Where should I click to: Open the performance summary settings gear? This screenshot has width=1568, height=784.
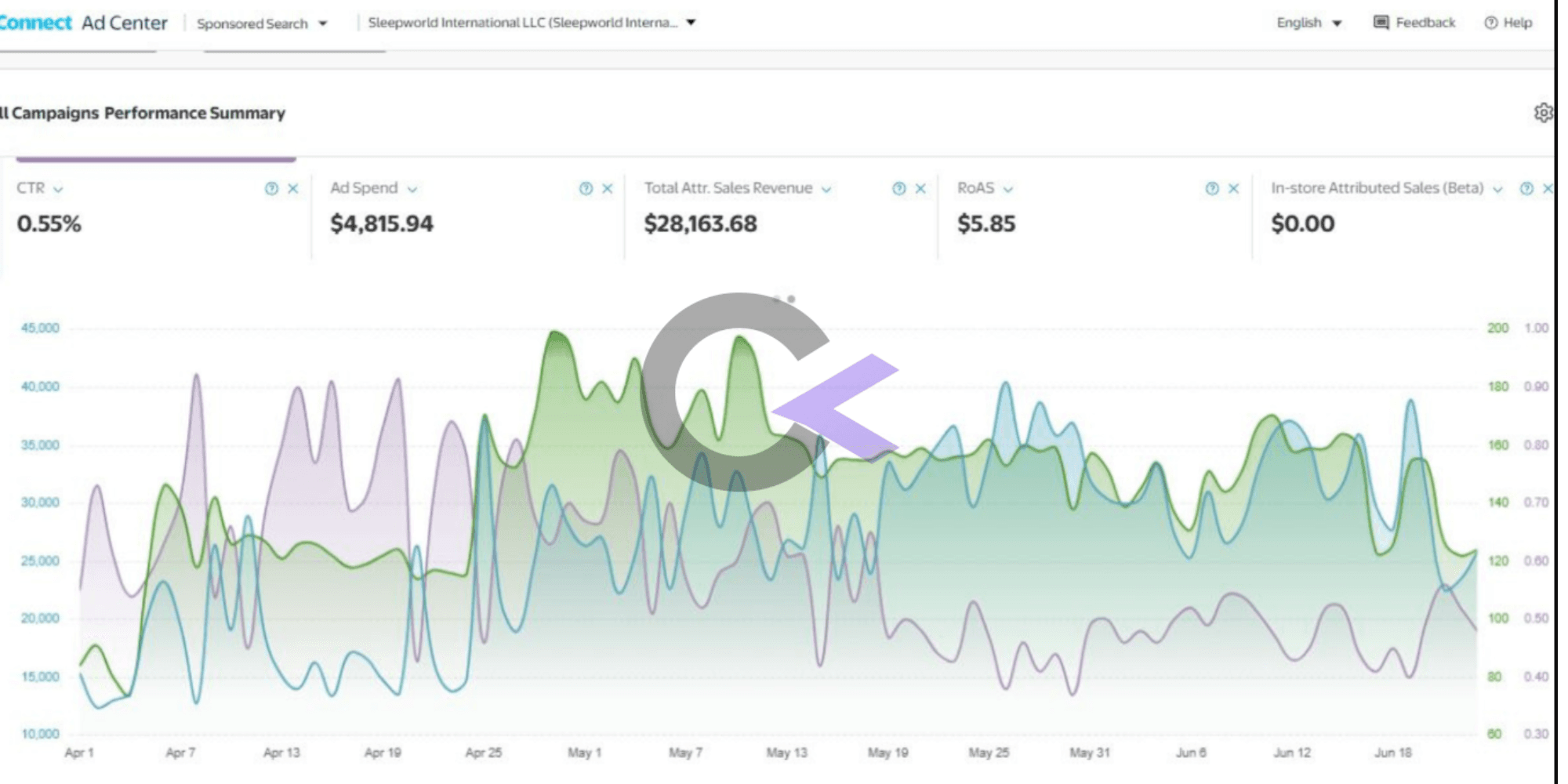click(1543, 113)
